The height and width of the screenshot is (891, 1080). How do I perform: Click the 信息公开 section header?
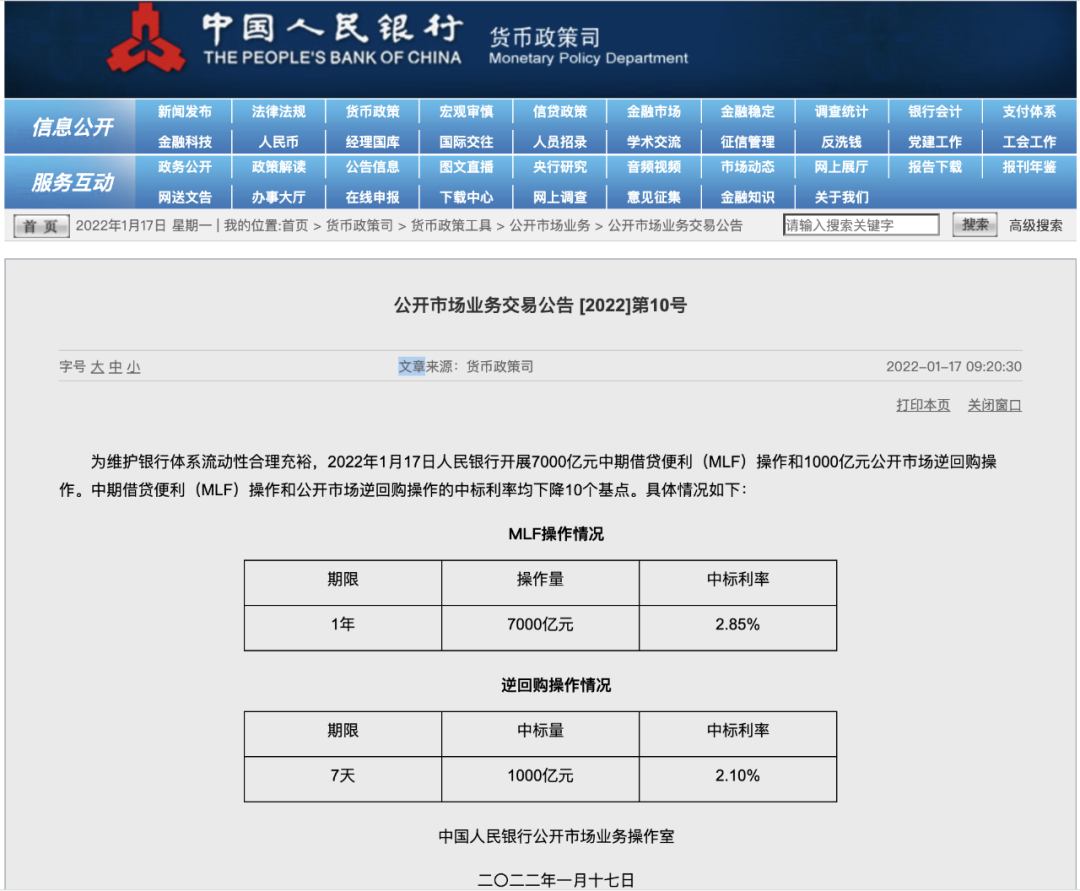pyautogui.click(x=72, y=127)
